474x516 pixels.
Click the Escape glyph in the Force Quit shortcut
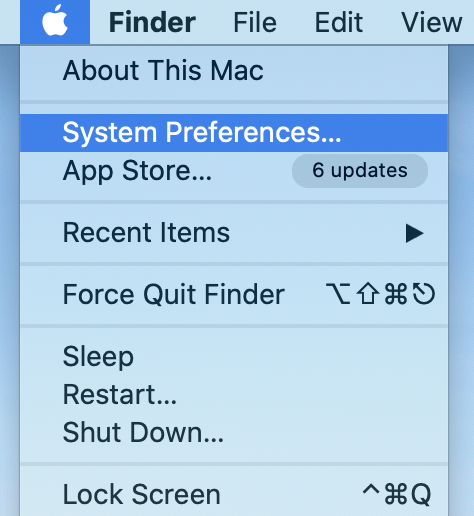pyautogui.click(x=424, y=294)
